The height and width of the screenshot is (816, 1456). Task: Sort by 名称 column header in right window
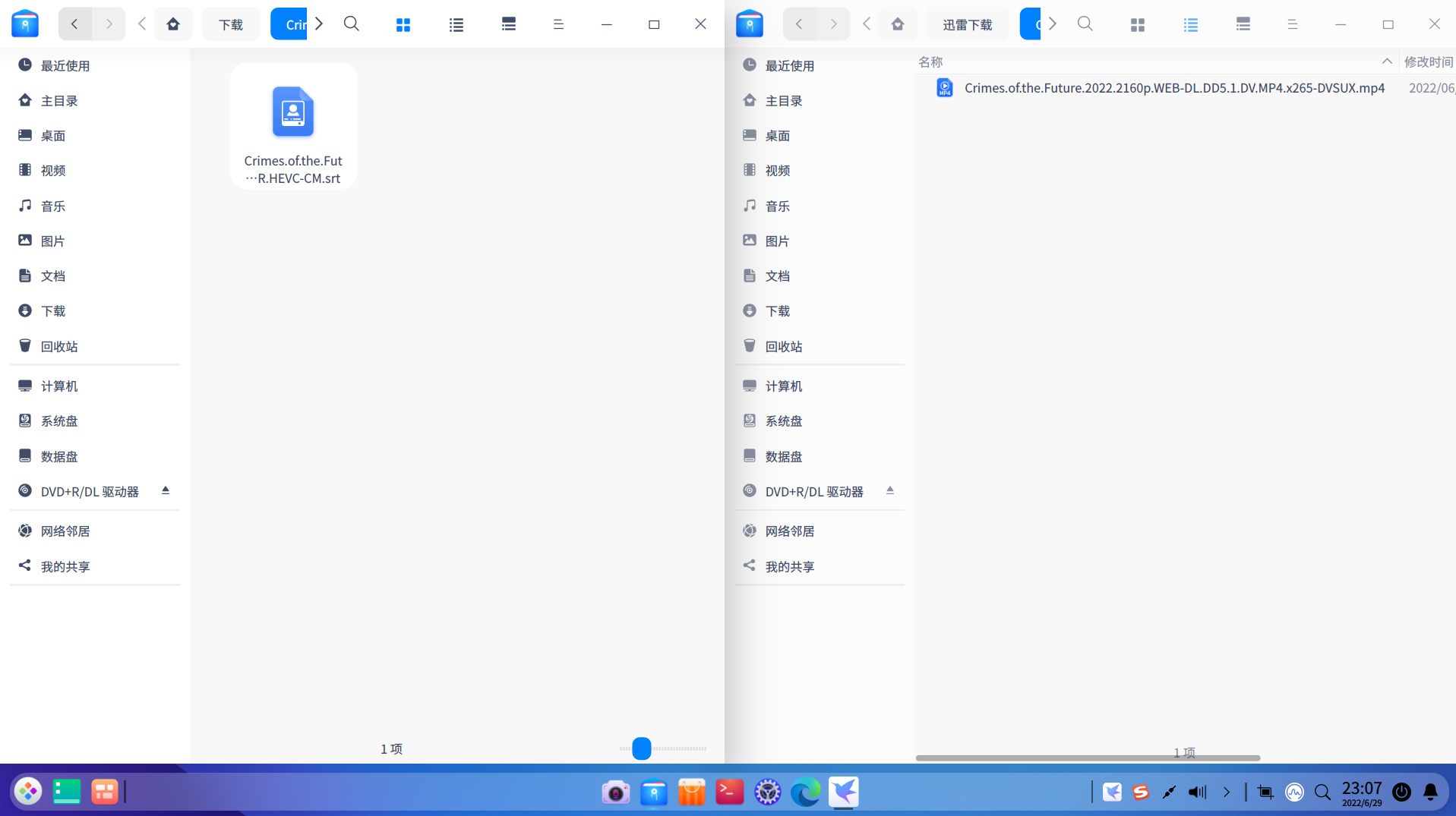[1158, 61]
